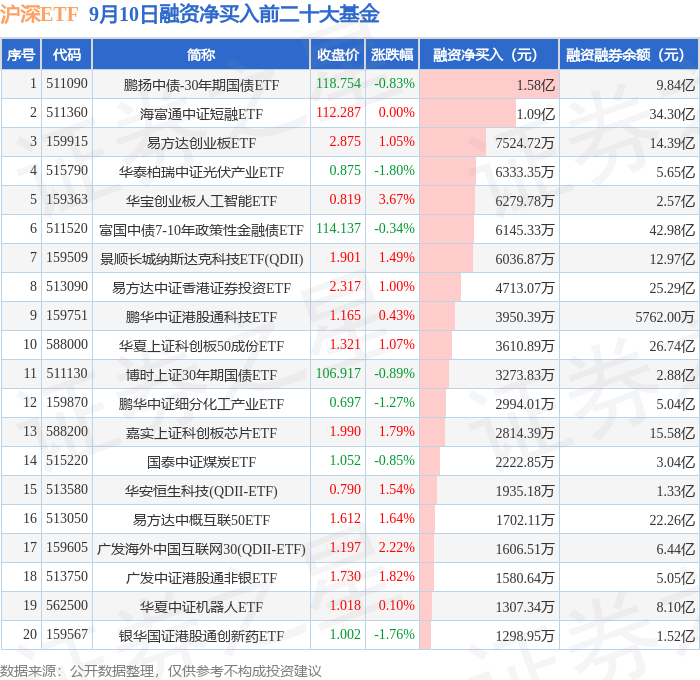Click change value 2.22%
Image resolution: width=700 pixels, height=680 pixels.
(x=396, y=548)
